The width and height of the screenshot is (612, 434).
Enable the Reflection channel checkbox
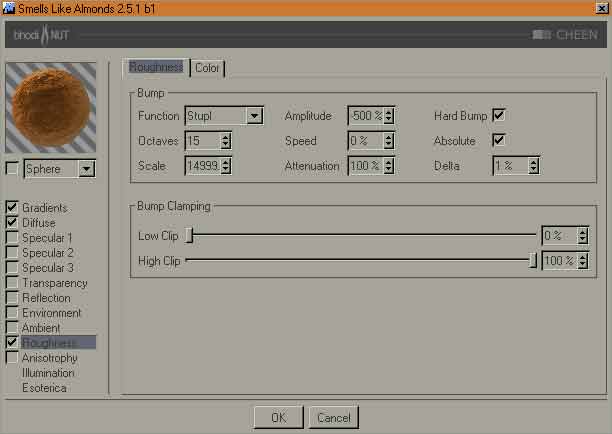(x=12, y=298)
